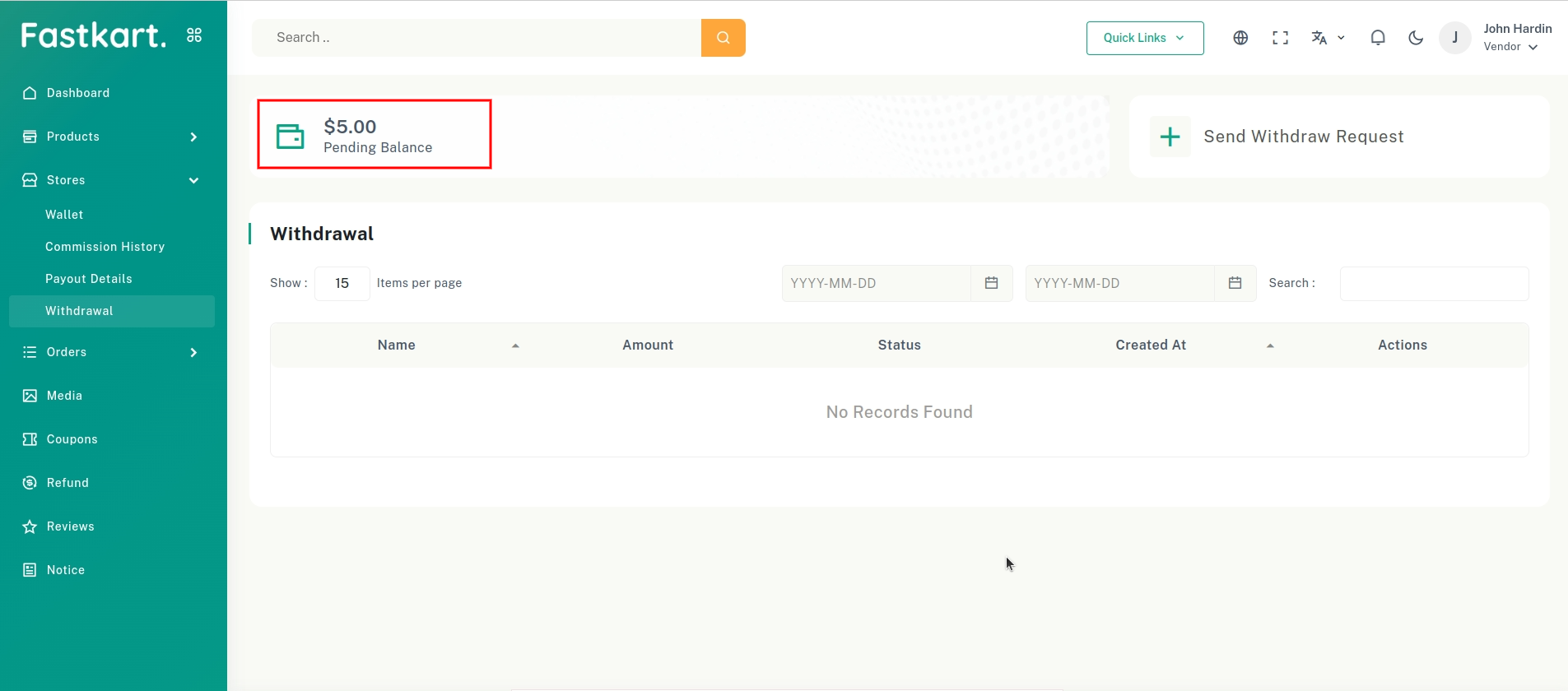Expand the Quick Links dropdown
The height and width of the screenshot is (691, 1568).
click(x=1144, y=38)
